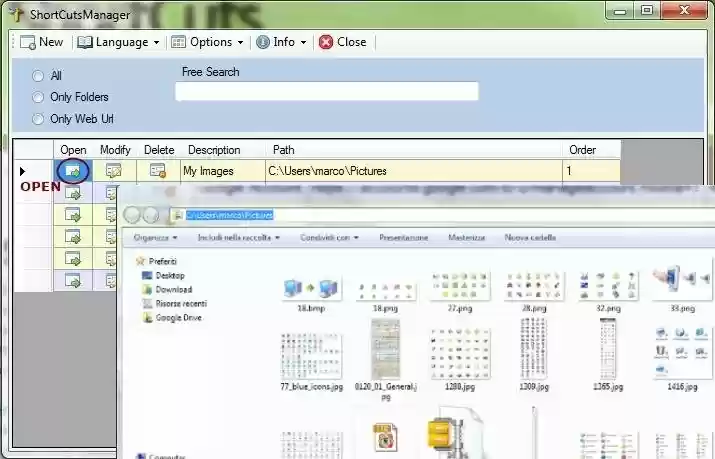Select the 18.png thumbnail
715x459 pixels.
tap(385, 290)
